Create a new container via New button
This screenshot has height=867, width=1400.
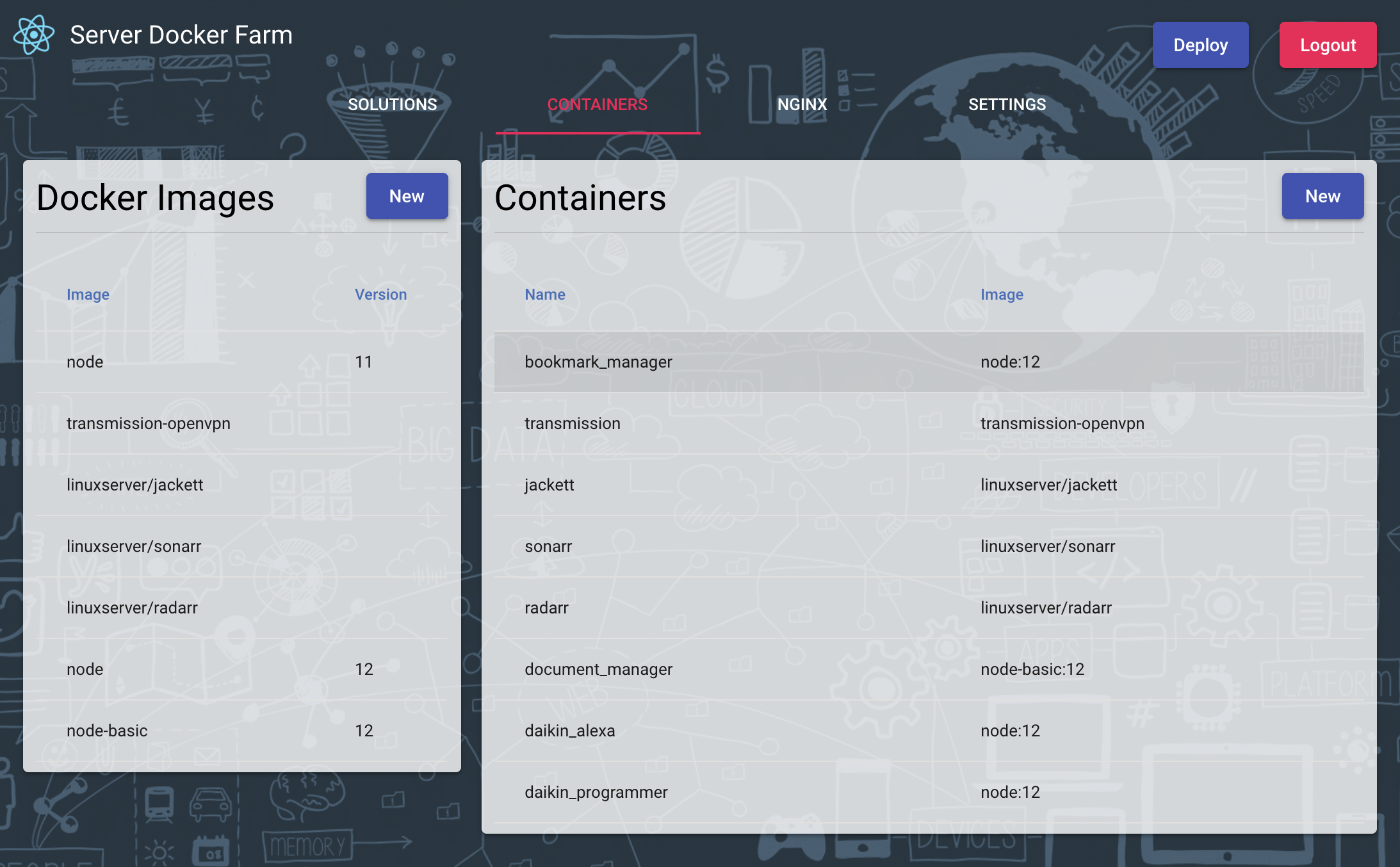(x=1323, y=196)
